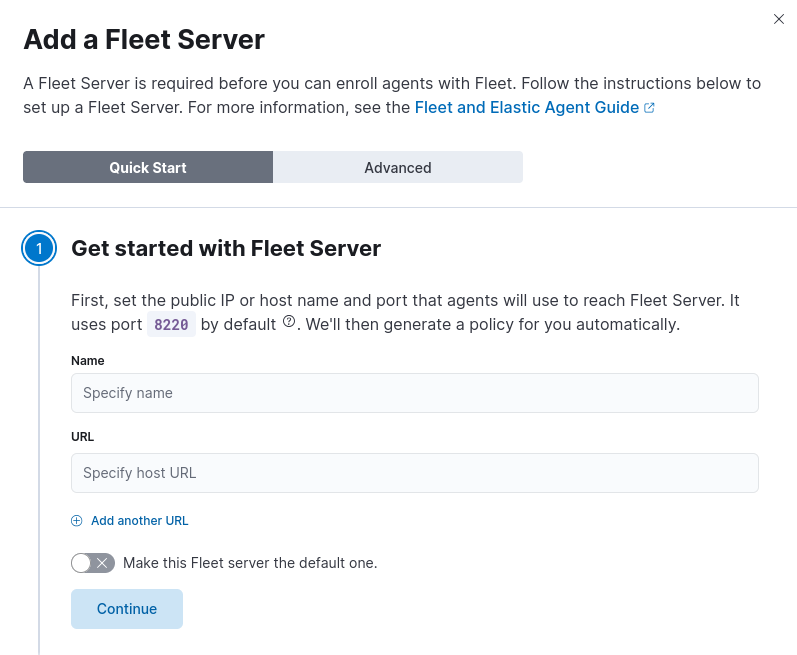Click the help icon next to 'by default'
This screenshot has height=655, width=797.
coord(289,321)
